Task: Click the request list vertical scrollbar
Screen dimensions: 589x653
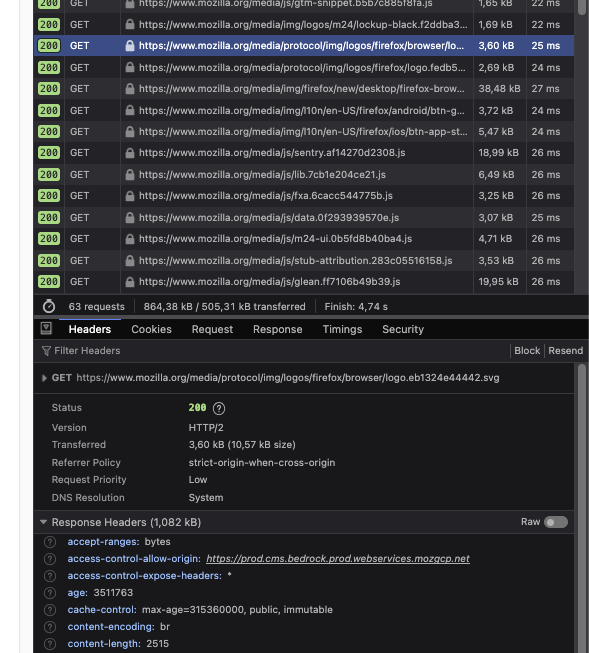Action: tap(582, 8)
